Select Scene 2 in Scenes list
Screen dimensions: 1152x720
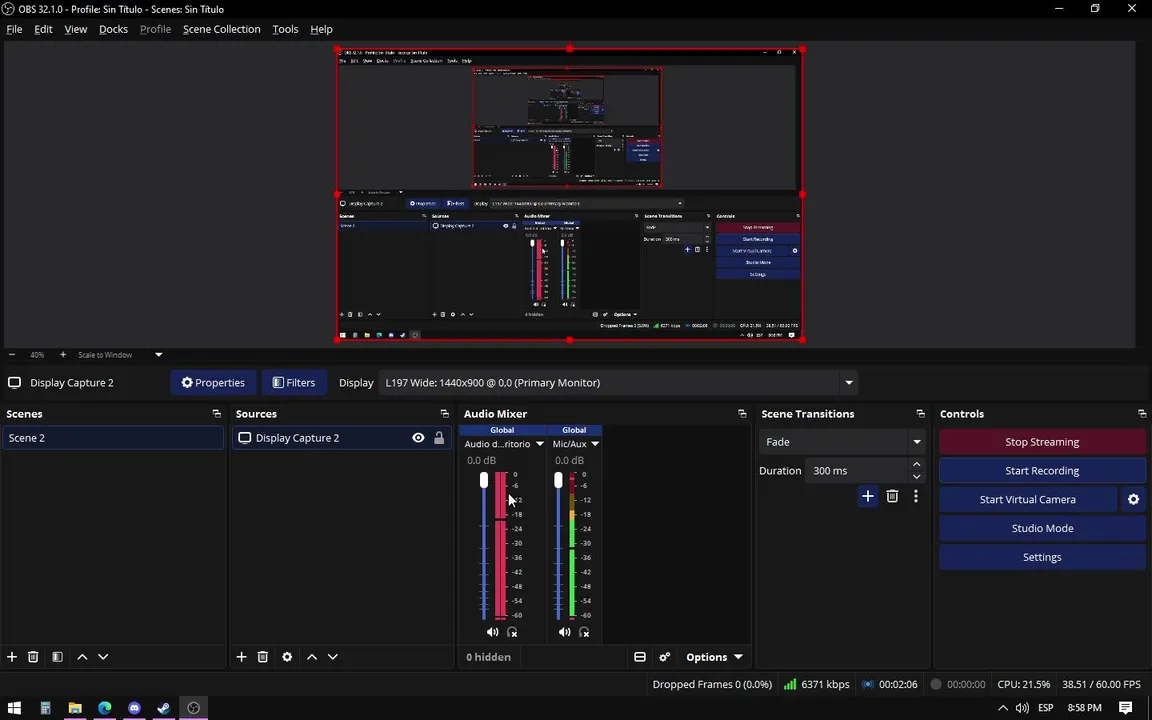(x=112, y=438)
